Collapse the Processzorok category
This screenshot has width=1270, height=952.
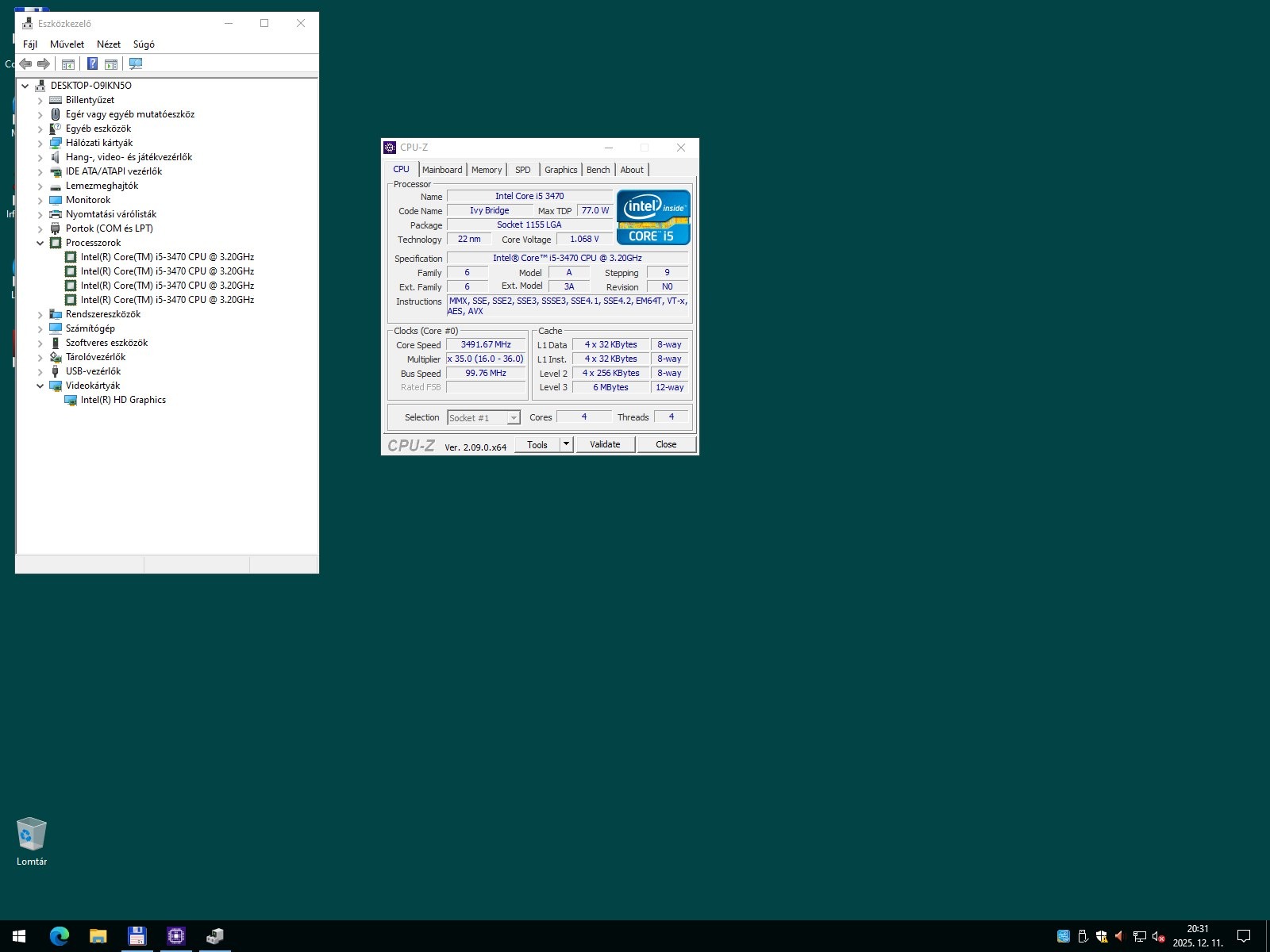pos(40,243)
